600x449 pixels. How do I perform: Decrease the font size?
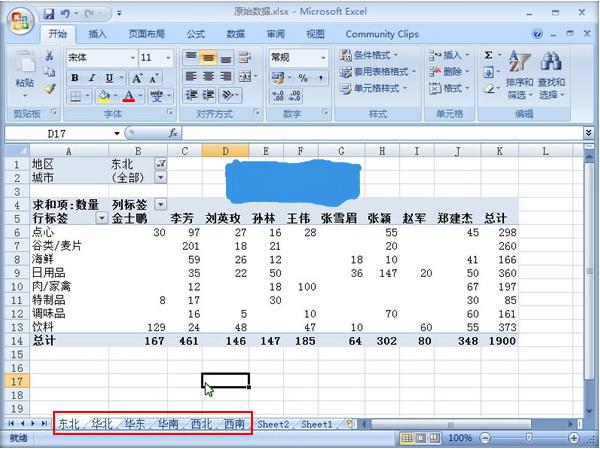154,78
